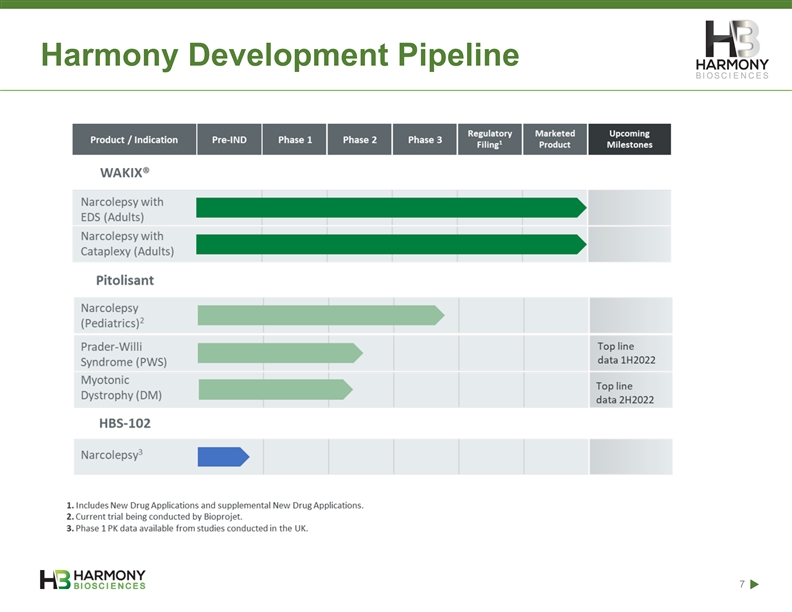Click the Myotonic Dystrophy (DM) row label
Image resolution: width=792 pixels, height=612 pixels.
[121, 387]
